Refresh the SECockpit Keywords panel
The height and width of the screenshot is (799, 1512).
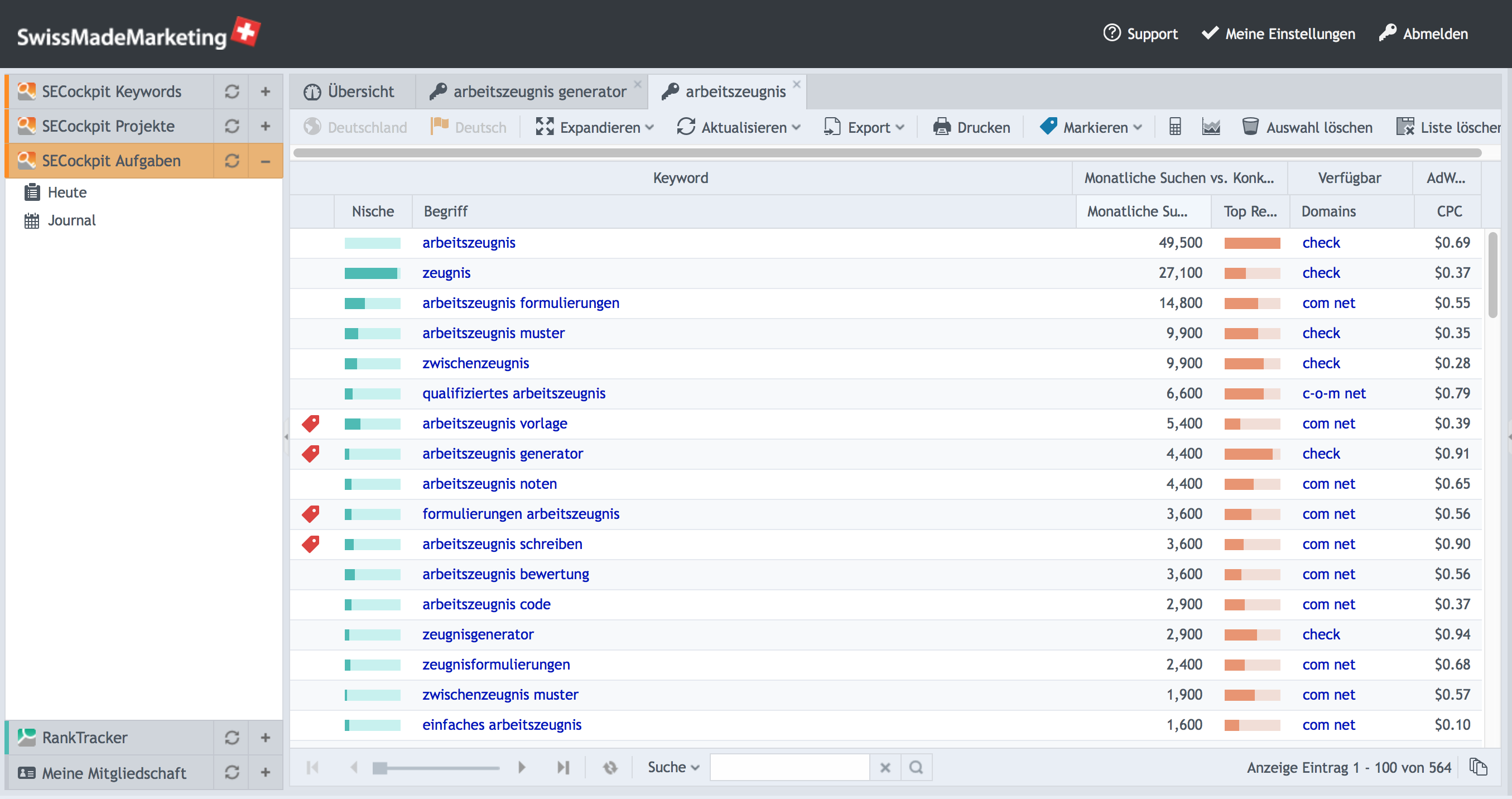(x=232, y=92)
